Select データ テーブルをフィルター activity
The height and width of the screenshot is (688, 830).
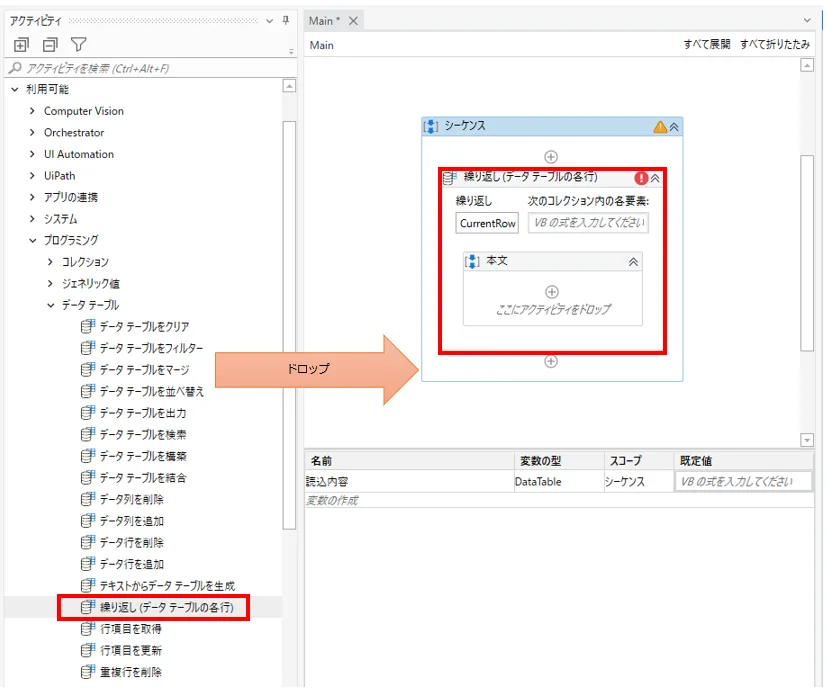(151, 348)
